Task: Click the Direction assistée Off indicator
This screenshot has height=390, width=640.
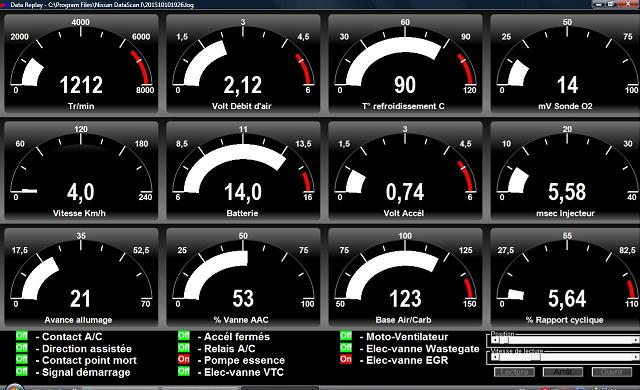Action: coord(22,348)
